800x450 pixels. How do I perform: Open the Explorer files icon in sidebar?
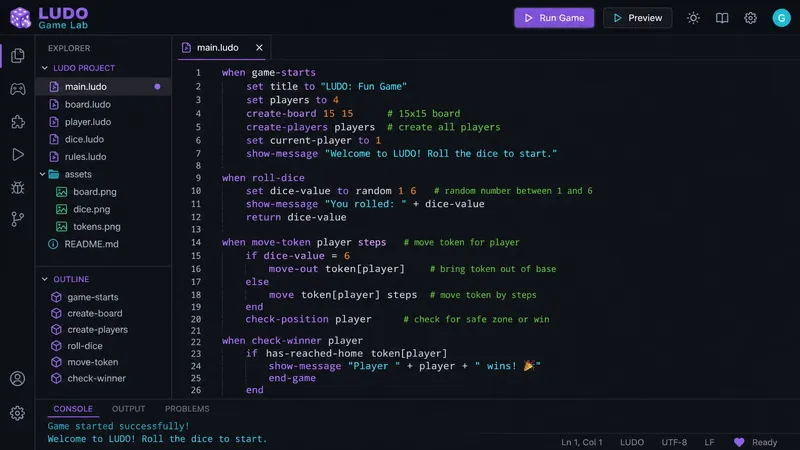click(17, 55)
